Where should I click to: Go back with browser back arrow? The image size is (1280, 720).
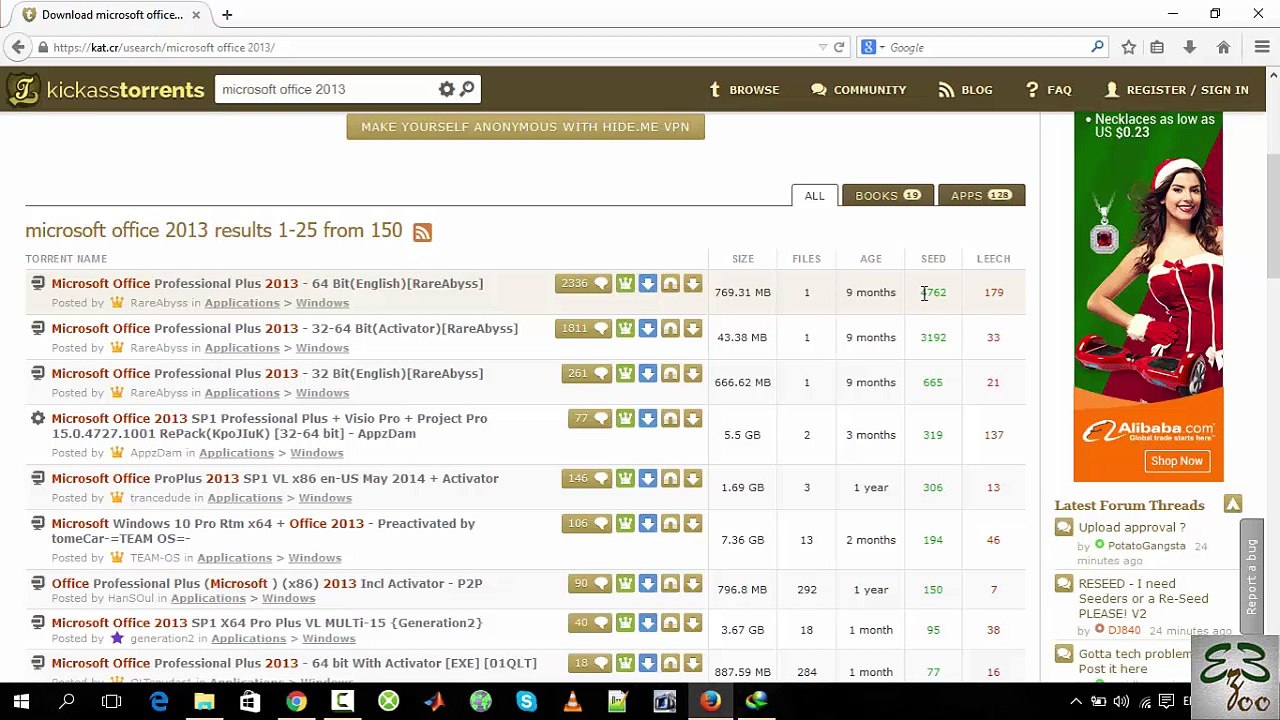coord(18,47)
